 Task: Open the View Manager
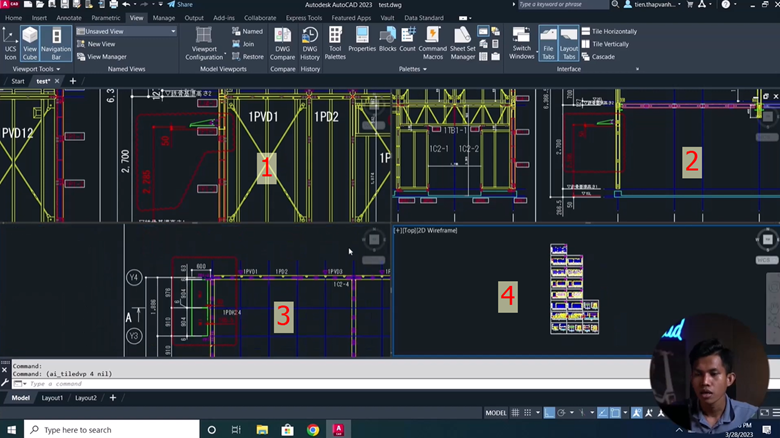tap(102, 57)
